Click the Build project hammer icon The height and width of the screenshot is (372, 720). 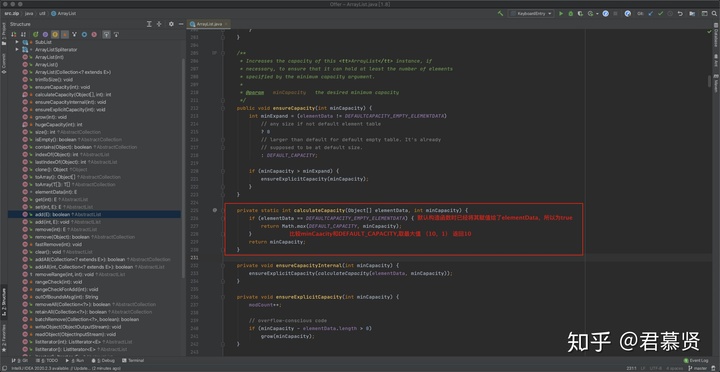click(x=501, y=14)
